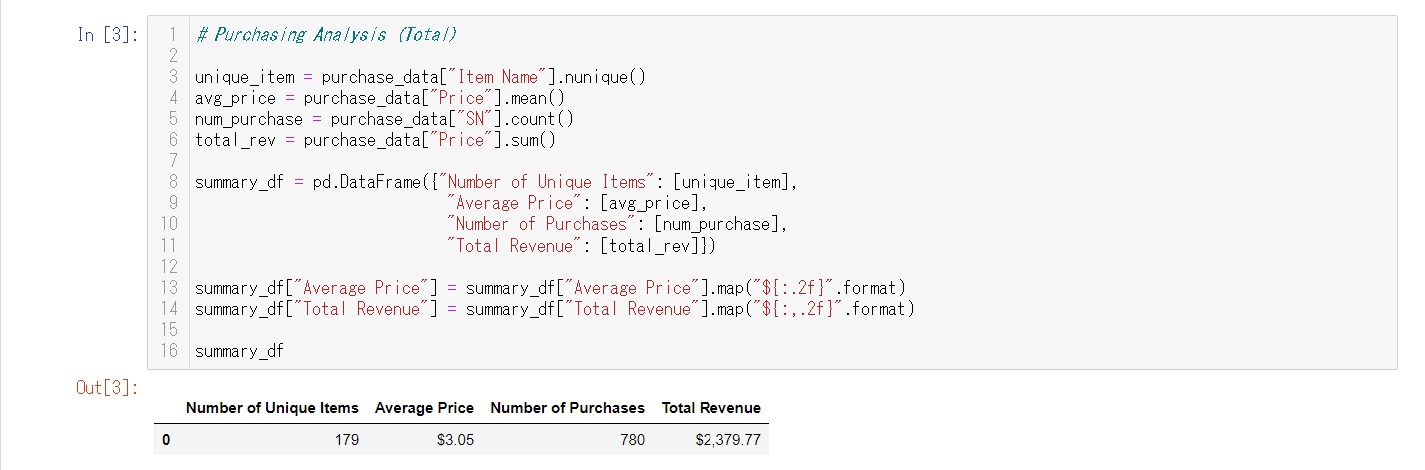Click the Number of Purchases column header
The image size is (1425, 470).
568,408
